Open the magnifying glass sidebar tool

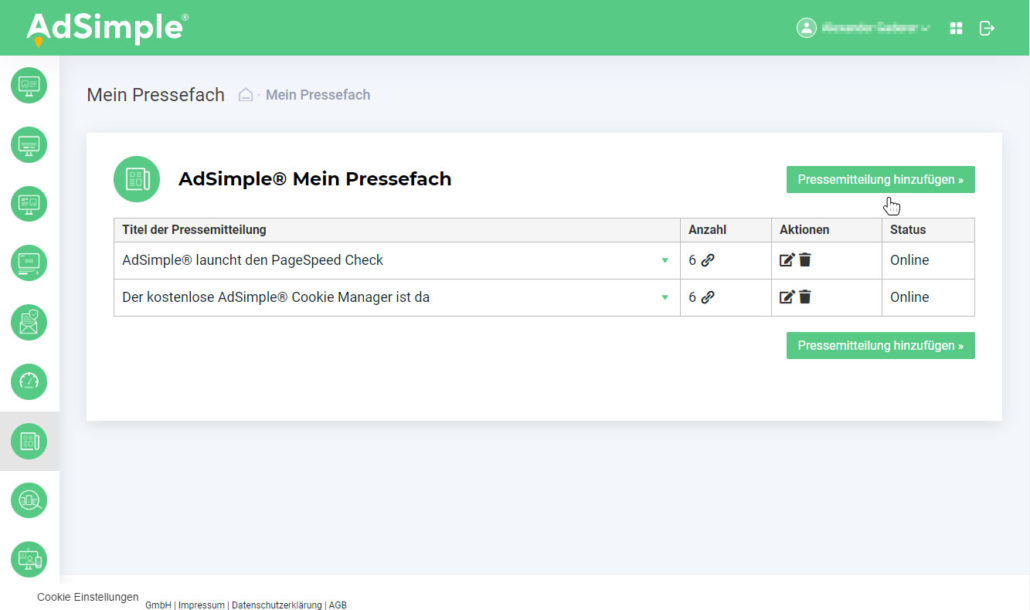point(29,499)
